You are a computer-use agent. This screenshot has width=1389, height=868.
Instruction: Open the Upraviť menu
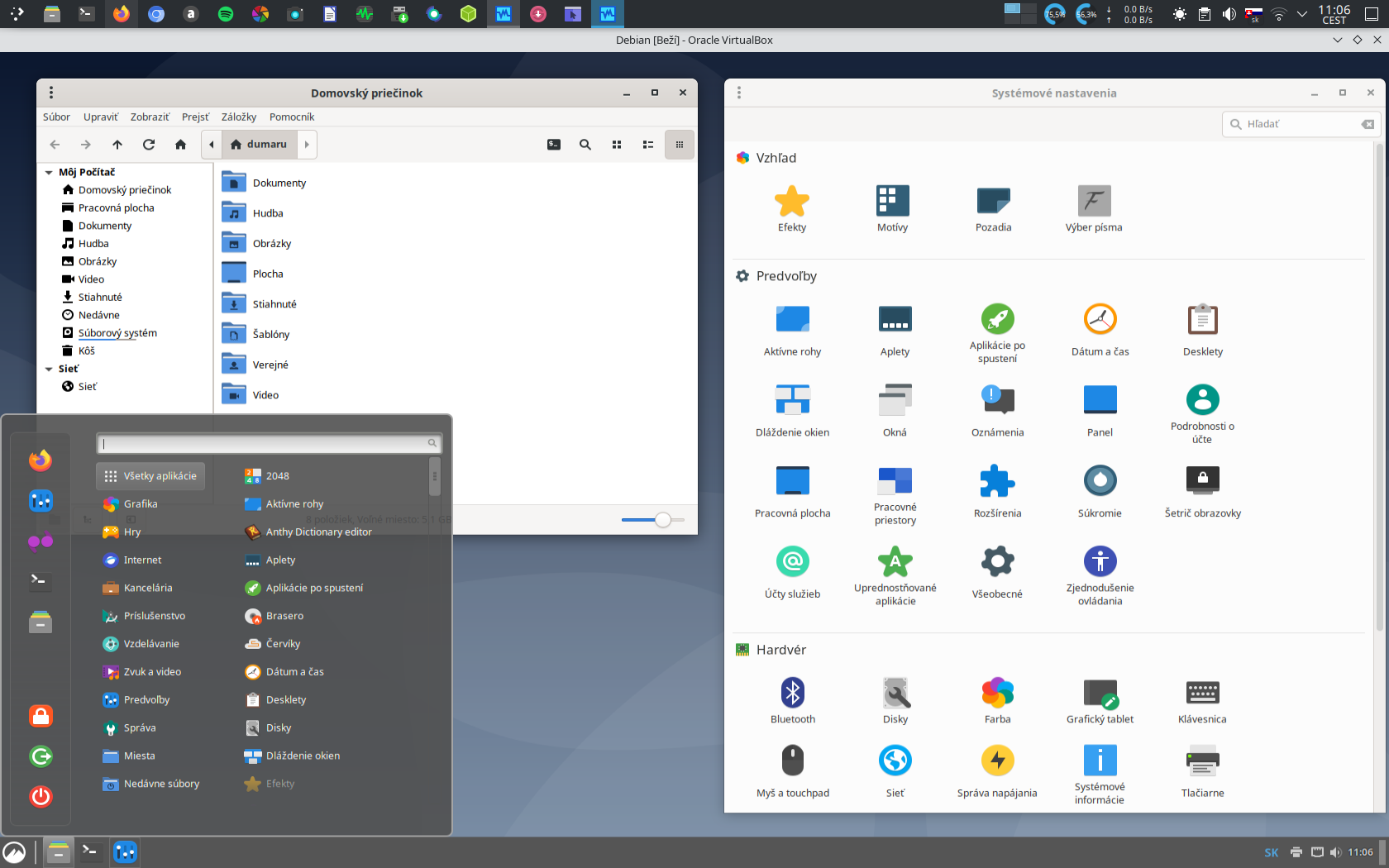coord(101,117)
